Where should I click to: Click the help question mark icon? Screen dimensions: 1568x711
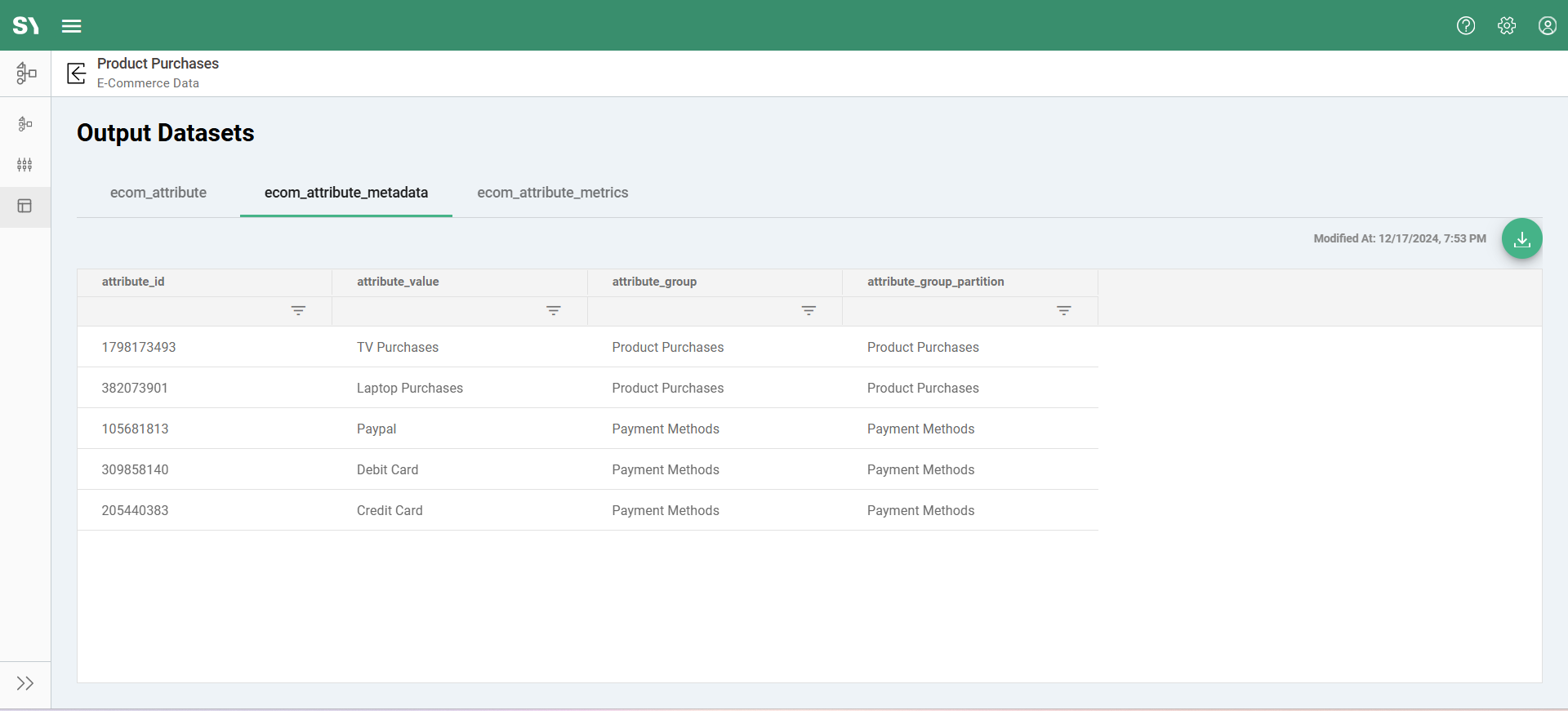1466,26
